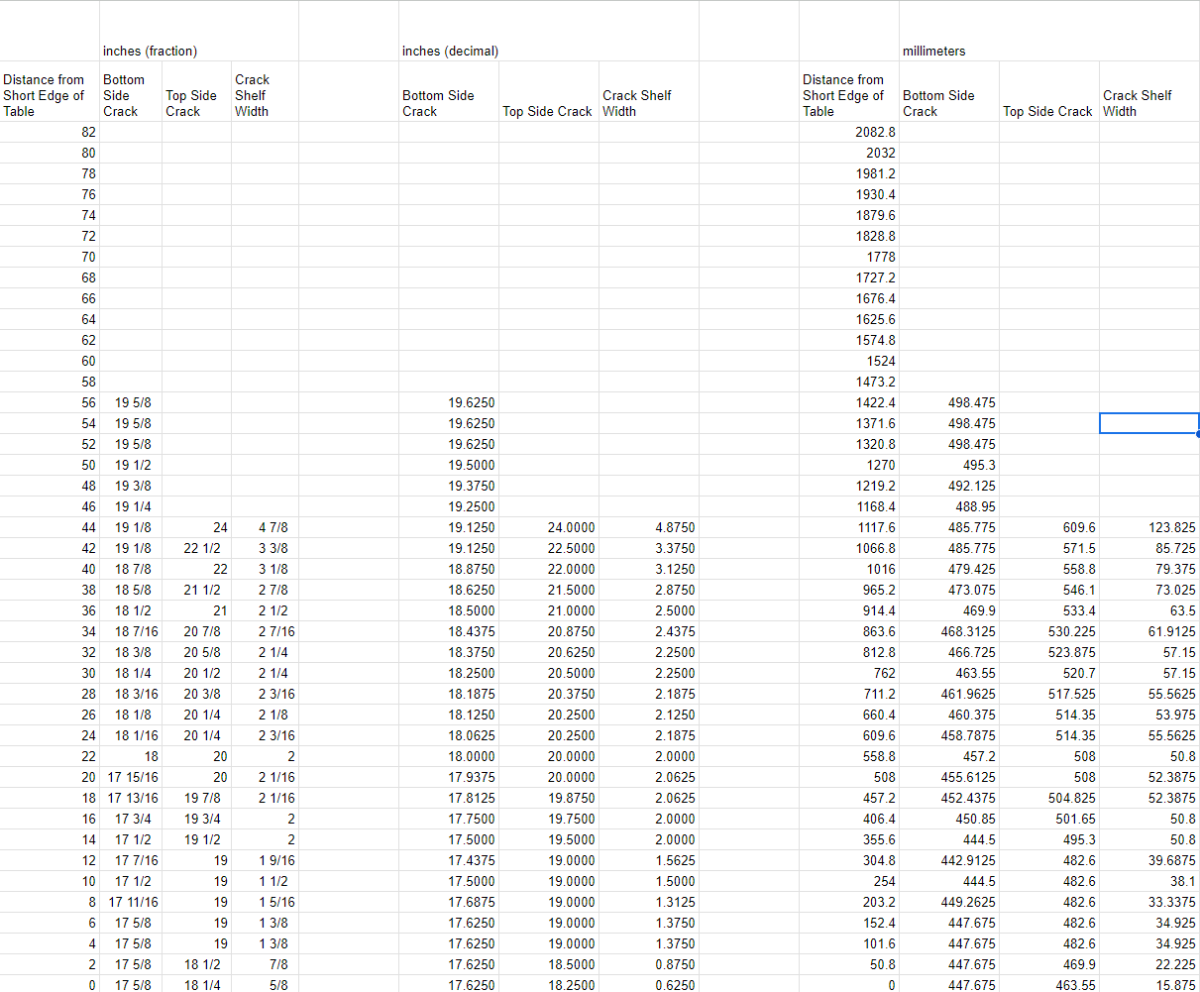The height and width of the screenshot is (992, 1200).
Task: Select the millimeter cell 15.875
Action: click(1149, 985)
